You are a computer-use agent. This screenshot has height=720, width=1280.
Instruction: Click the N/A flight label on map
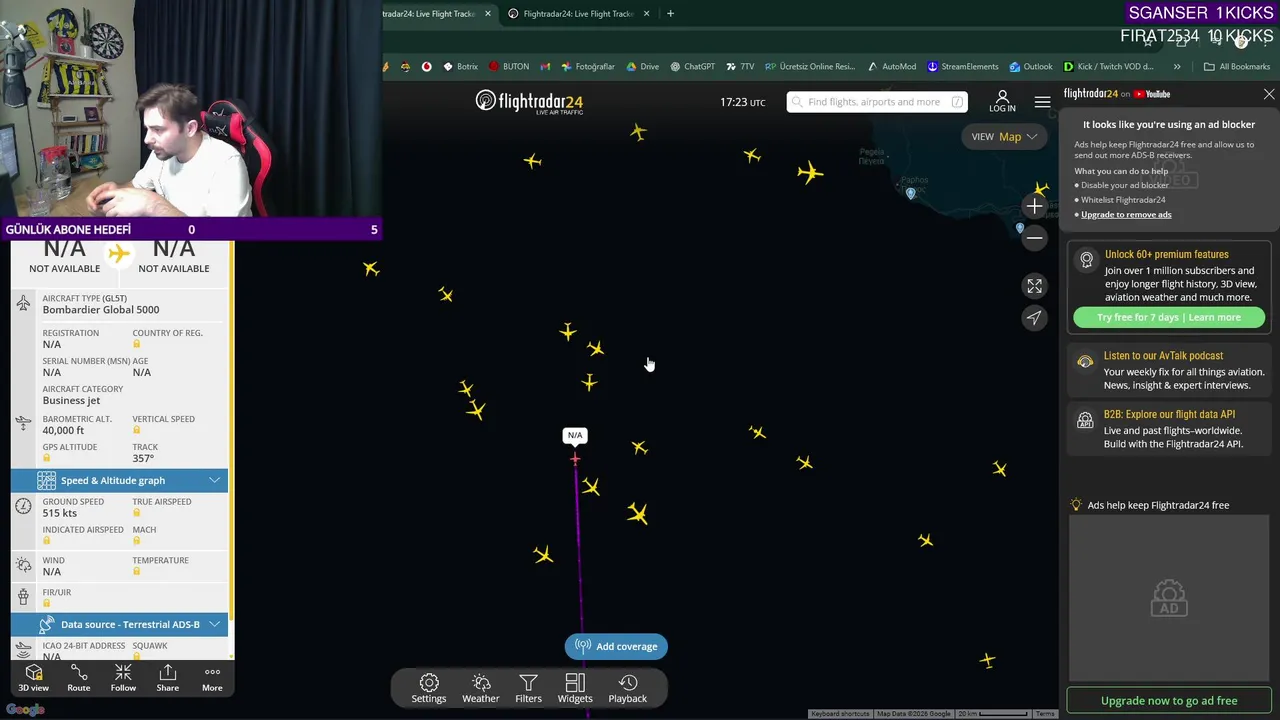(575, 435)
